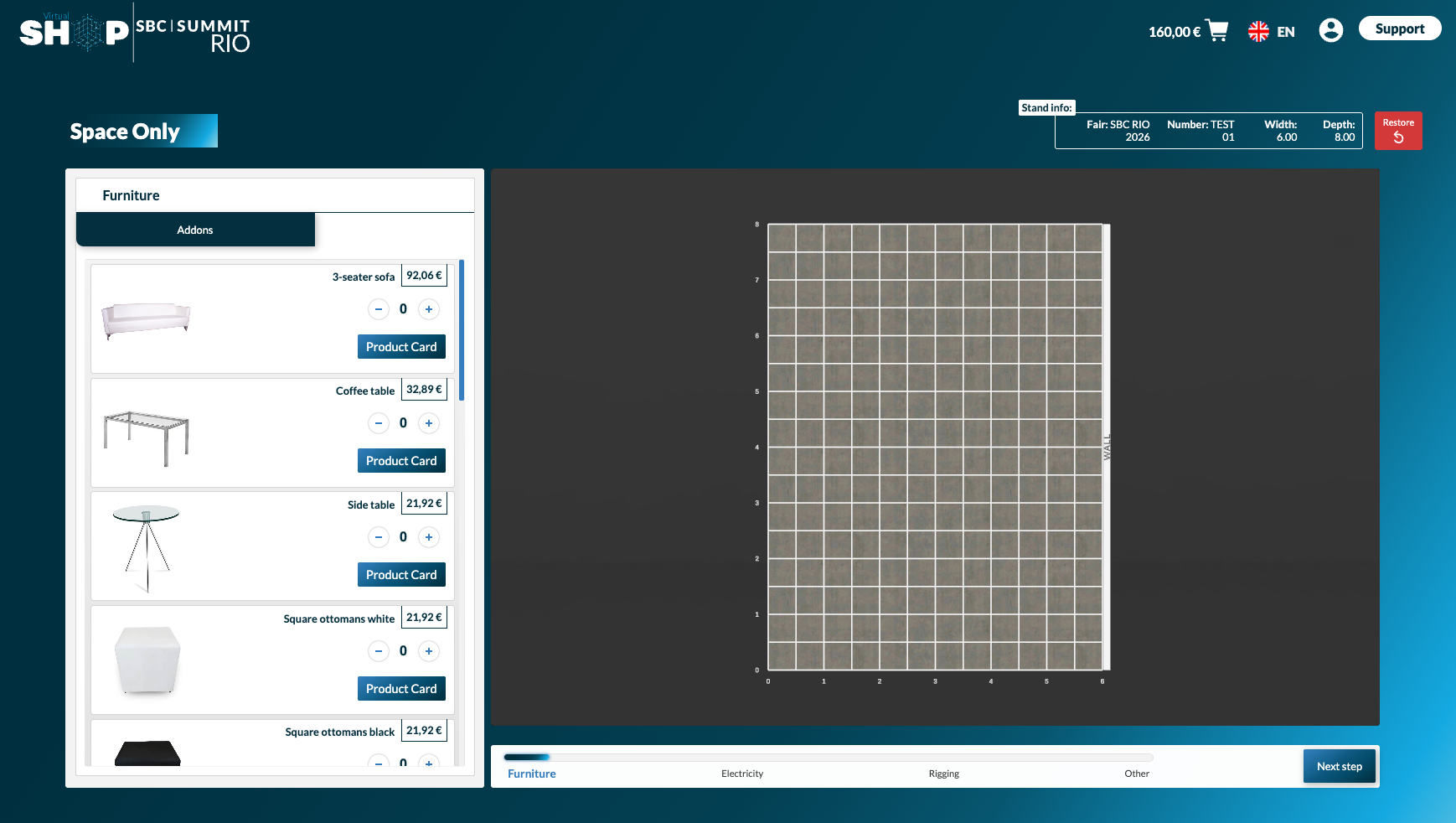
Task: Decrease 3-seater sofa quantity with minus
Action: coord(379,309)
